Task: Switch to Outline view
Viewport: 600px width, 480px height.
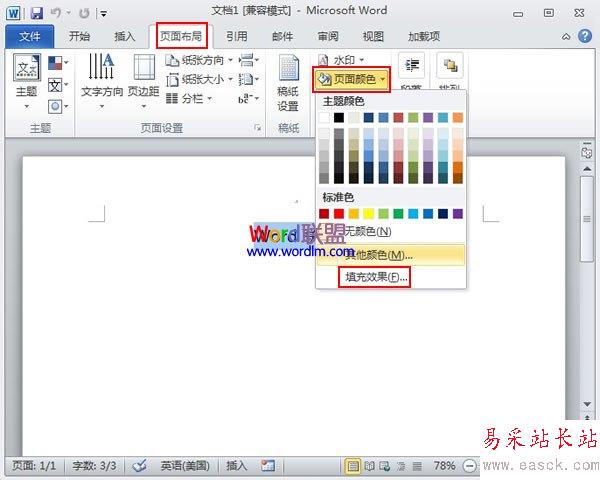Action: pyautogui.click(x=401, y=466)
